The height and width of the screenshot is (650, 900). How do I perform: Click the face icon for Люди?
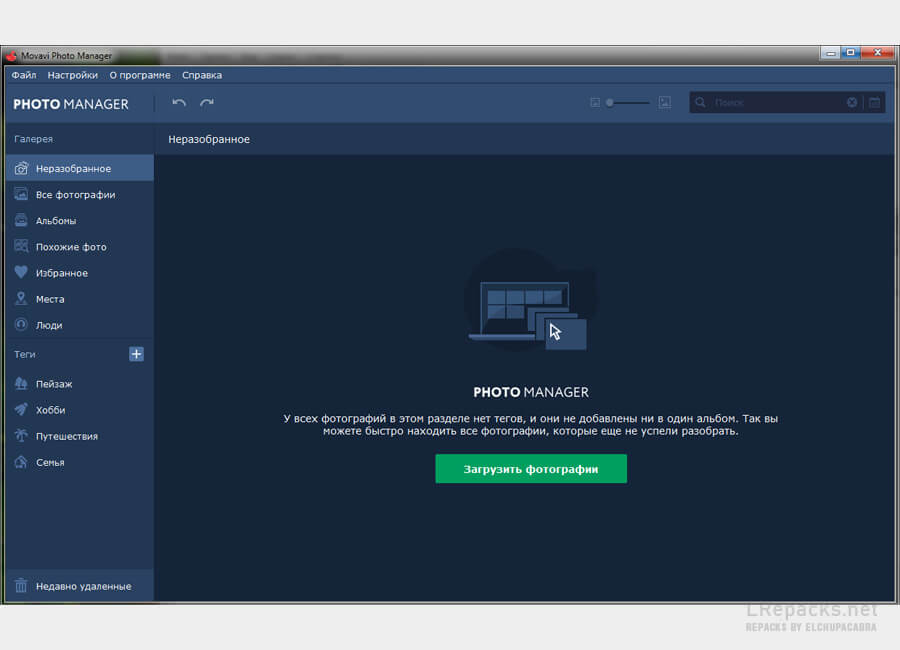coord(21,324)
